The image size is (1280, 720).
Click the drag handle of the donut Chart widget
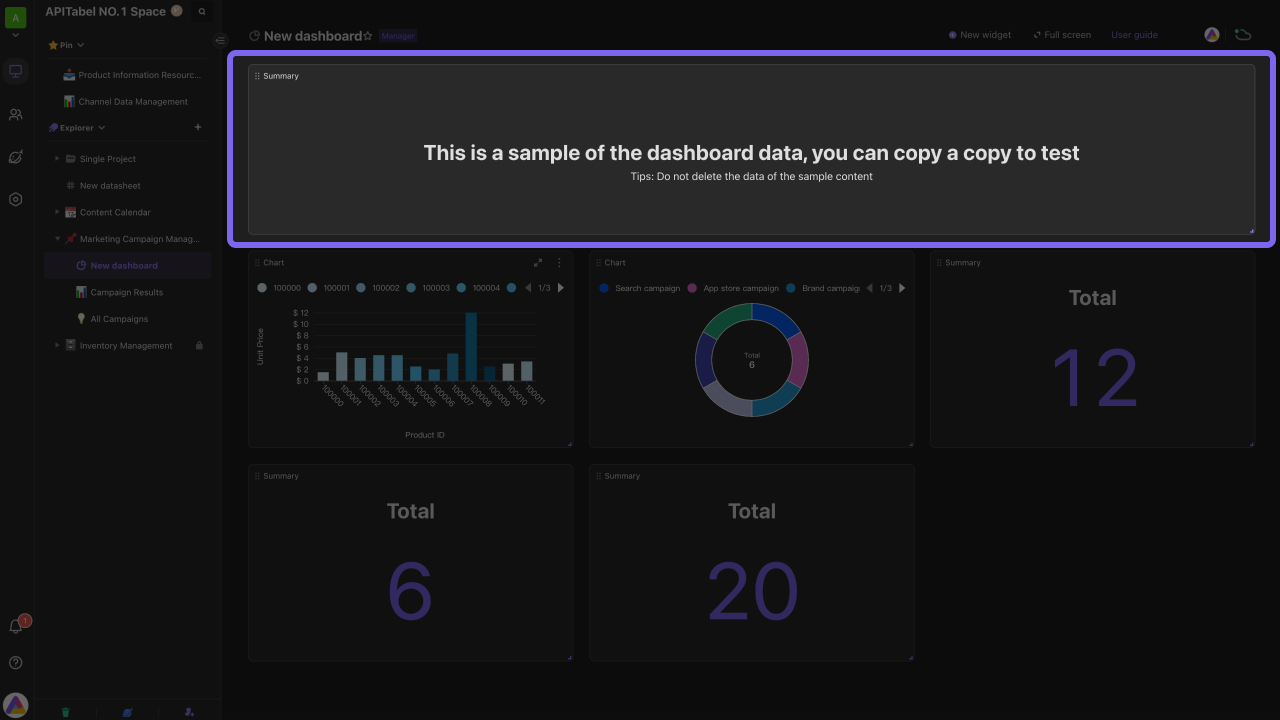click(x=598, y=263)
